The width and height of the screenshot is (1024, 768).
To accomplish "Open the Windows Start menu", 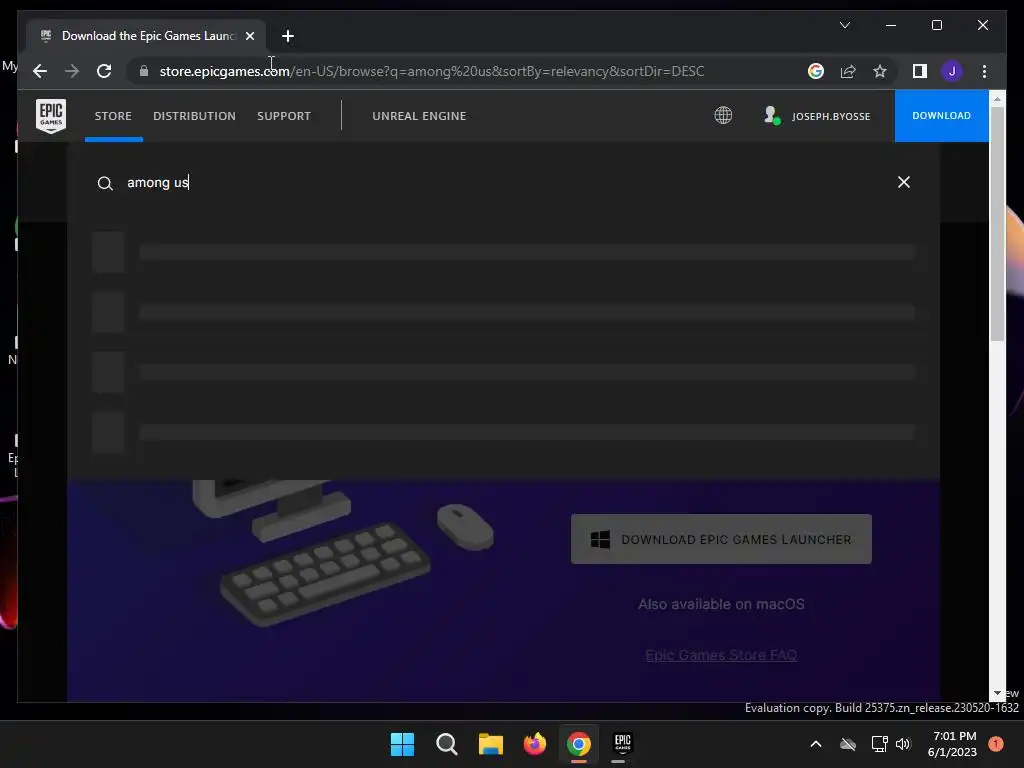I will point(402,744).
